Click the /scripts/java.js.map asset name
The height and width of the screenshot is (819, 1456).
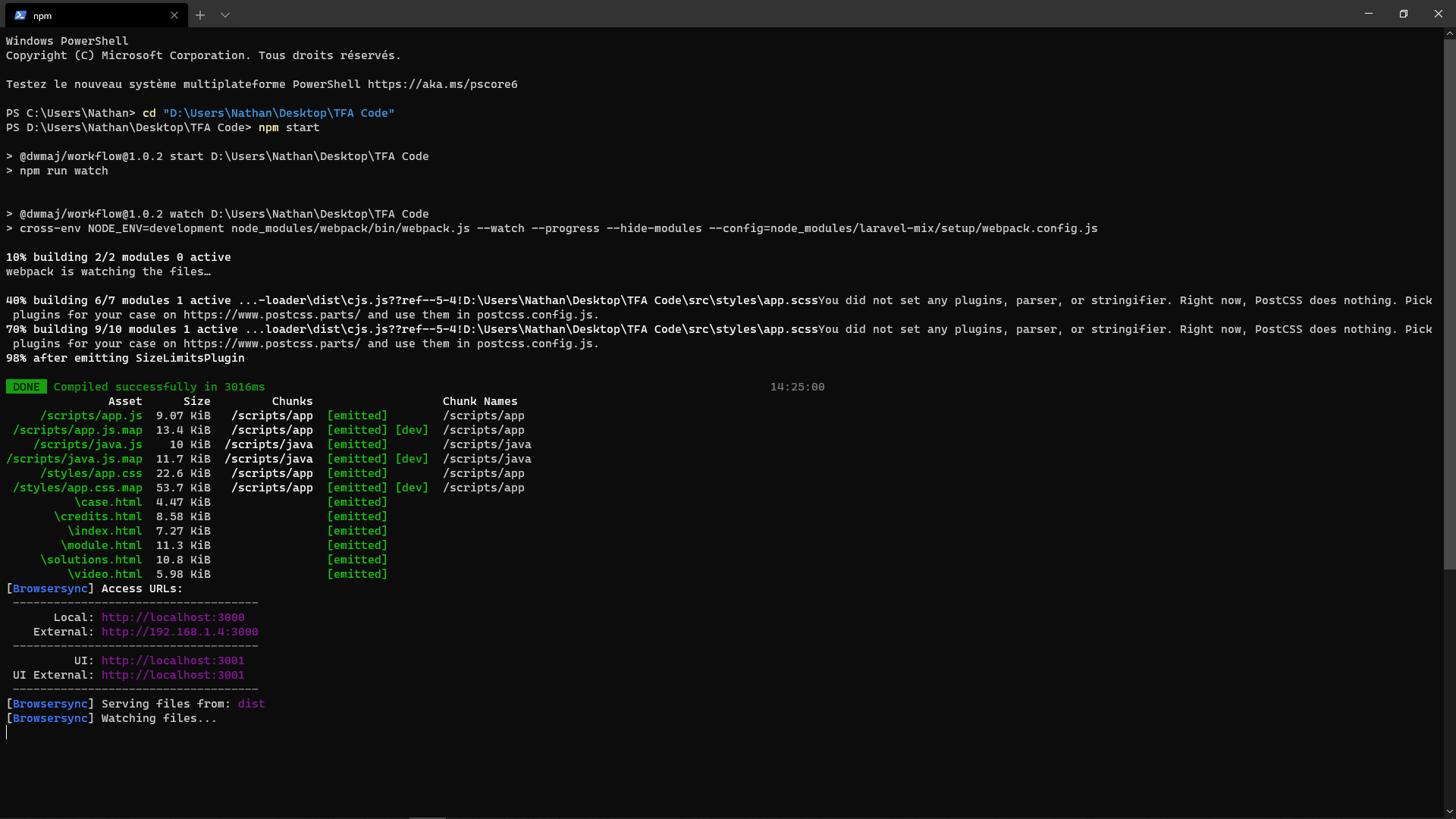74,459
